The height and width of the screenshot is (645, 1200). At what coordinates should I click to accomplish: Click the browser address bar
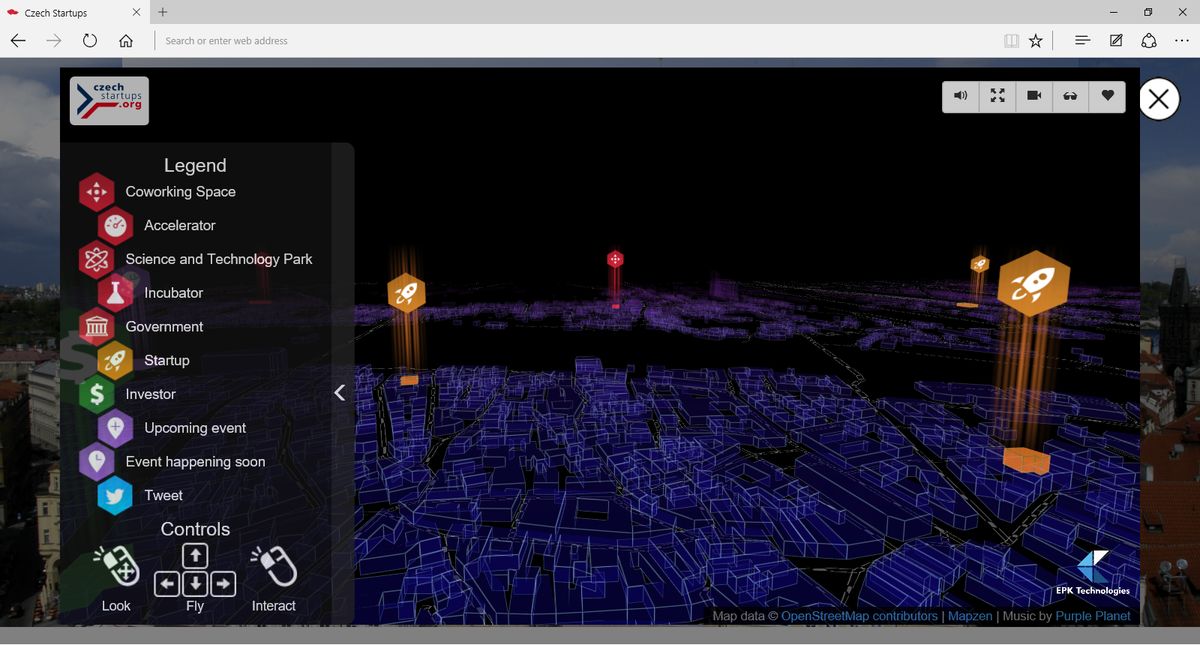pos(570,41)
